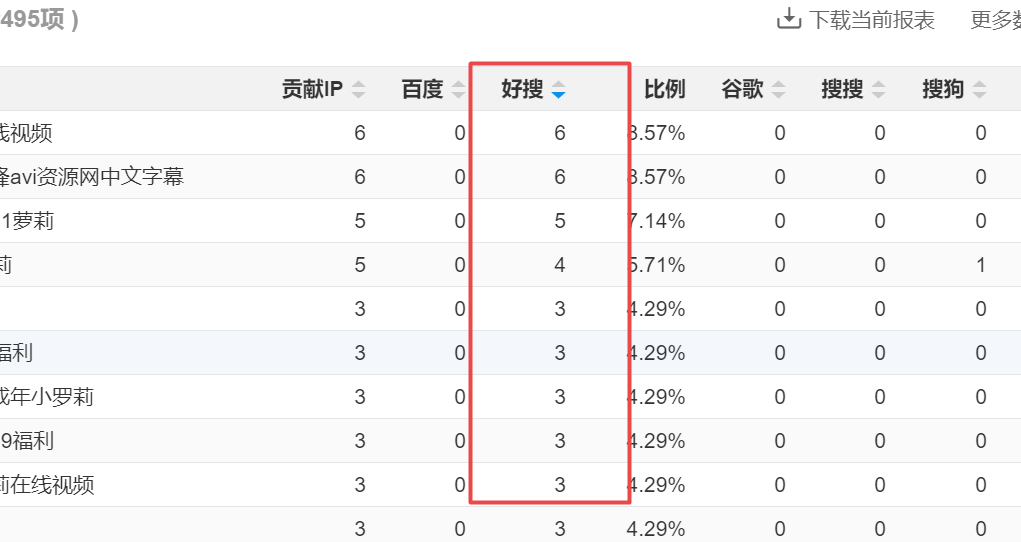Click the 贡献IP header text
Image resolution: width=1021 pixels, height=542 pixels.
(312, 89)
